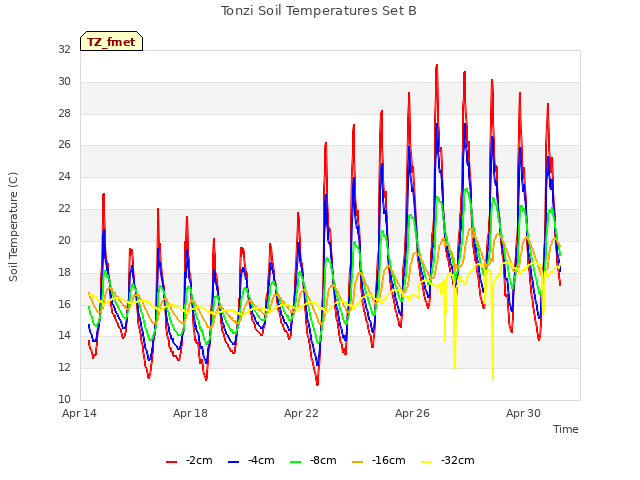
Task: Click the TZ_fmet annotation label
Action: point(111,42)
